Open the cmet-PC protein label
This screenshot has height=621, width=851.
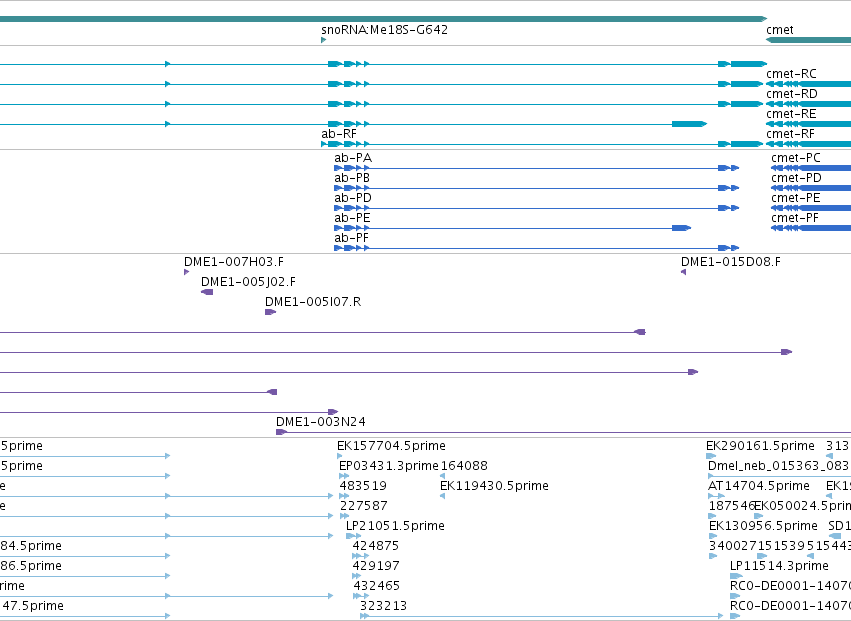coord(796,158)
